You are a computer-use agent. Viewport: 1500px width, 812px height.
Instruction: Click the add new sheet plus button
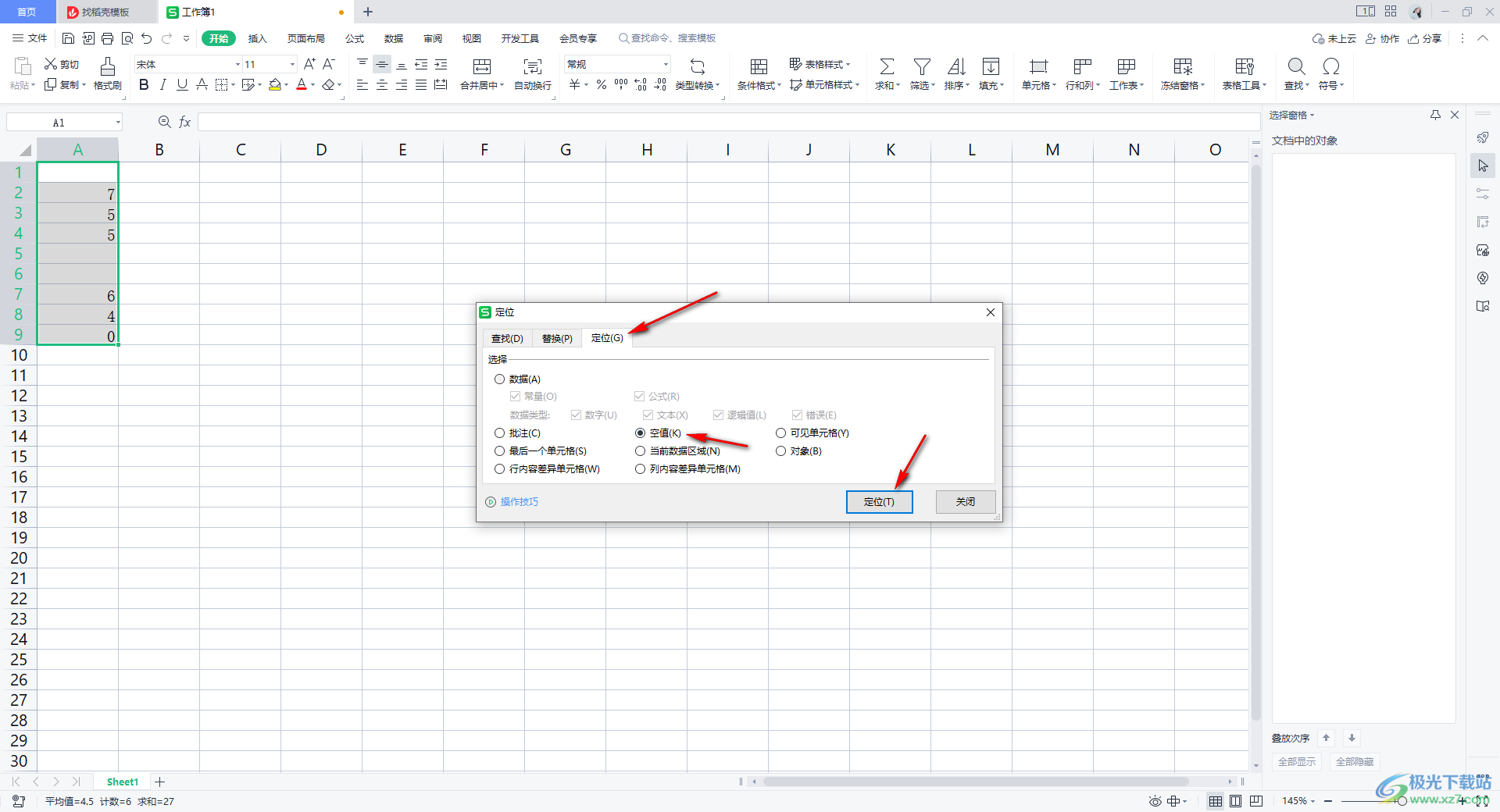point(160,782)
